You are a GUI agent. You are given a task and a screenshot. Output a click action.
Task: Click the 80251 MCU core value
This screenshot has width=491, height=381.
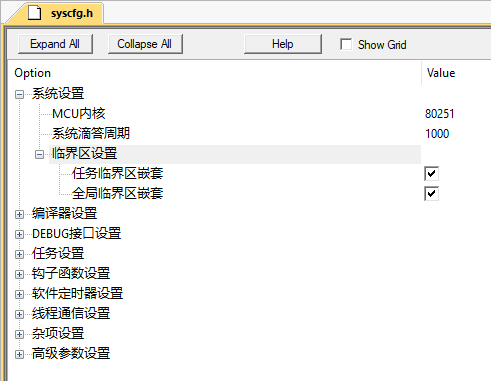tap(440, 114)
